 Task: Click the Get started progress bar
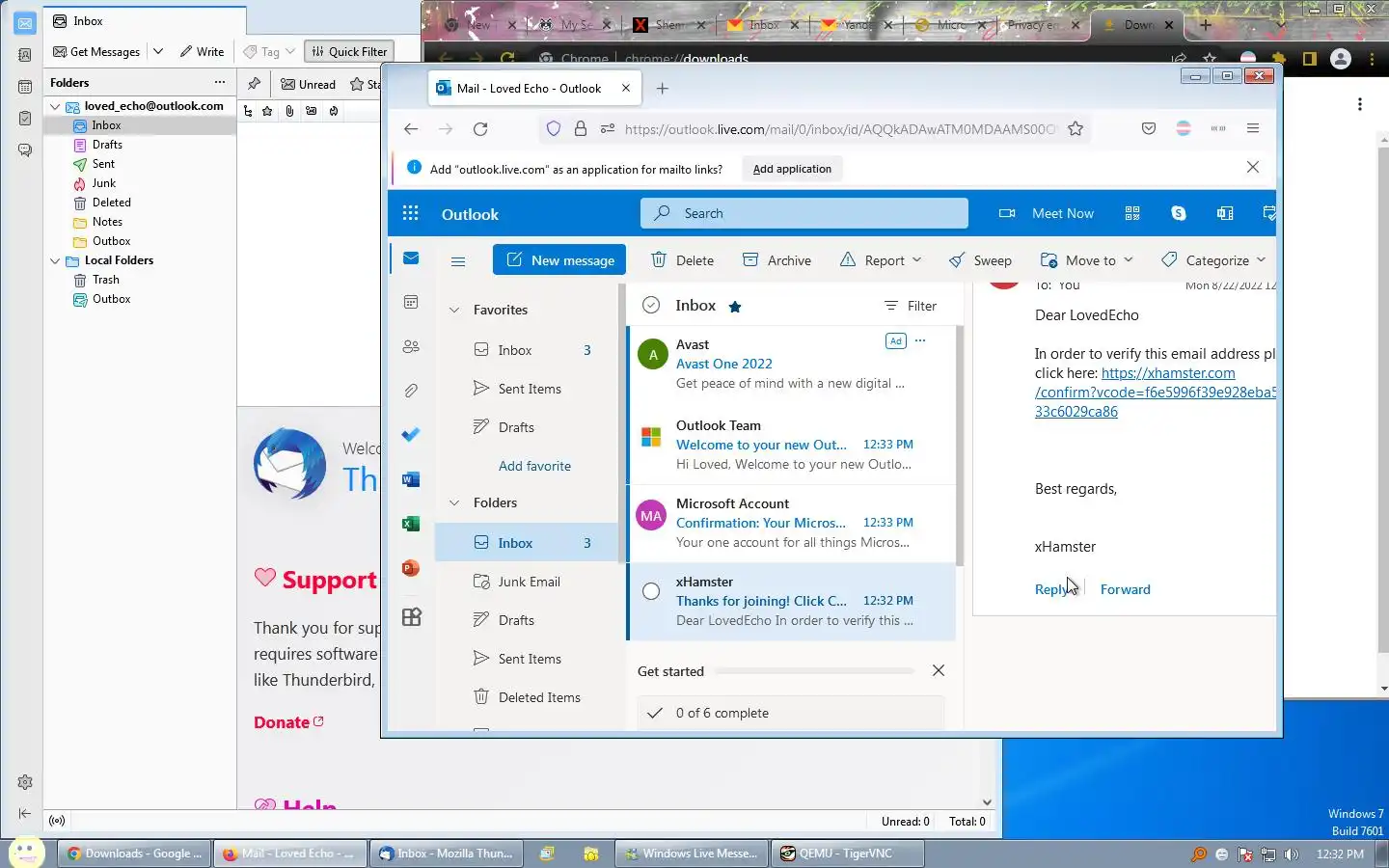[815, 671]
